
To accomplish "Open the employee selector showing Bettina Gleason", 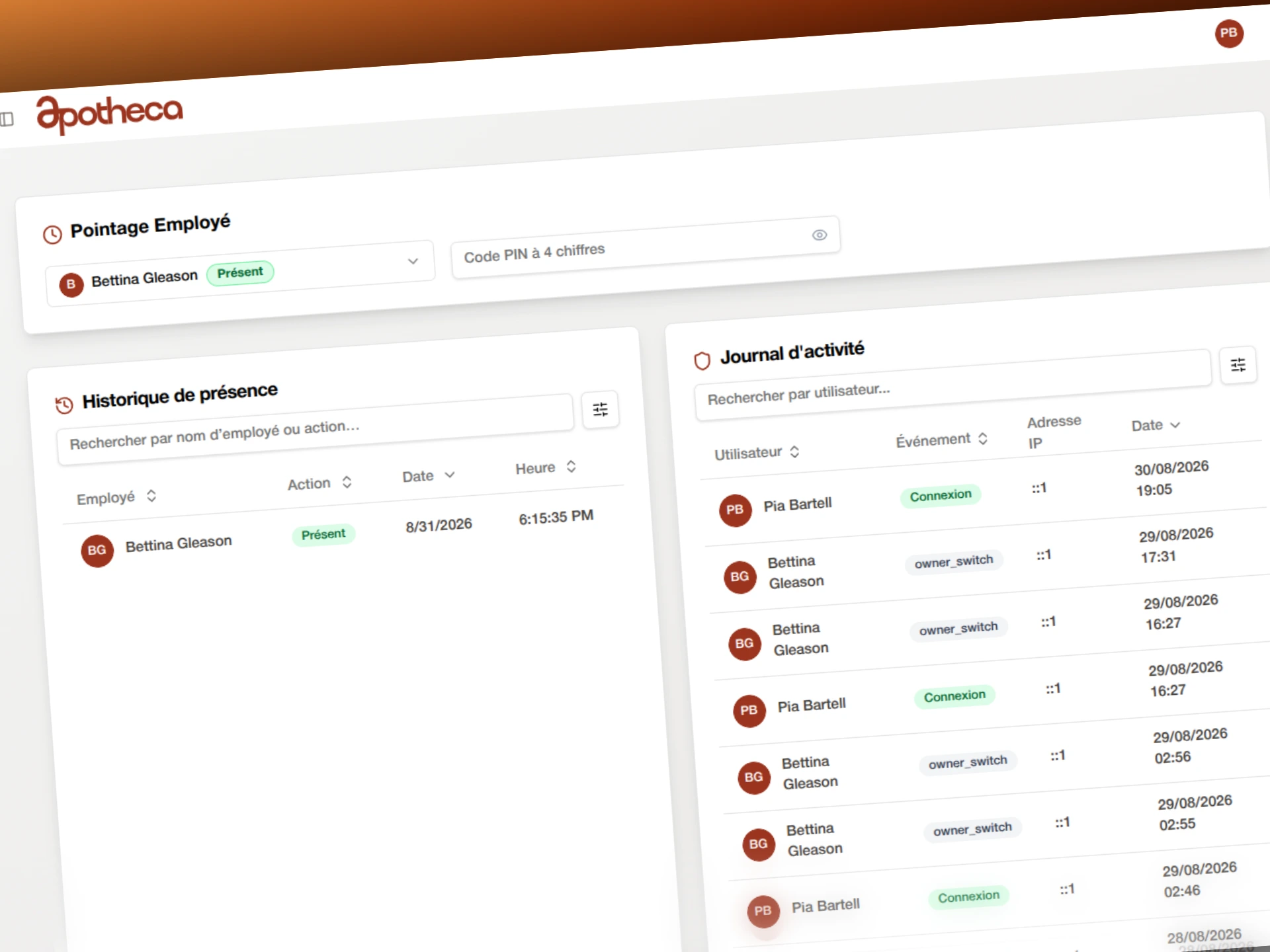I will point(240,274).
